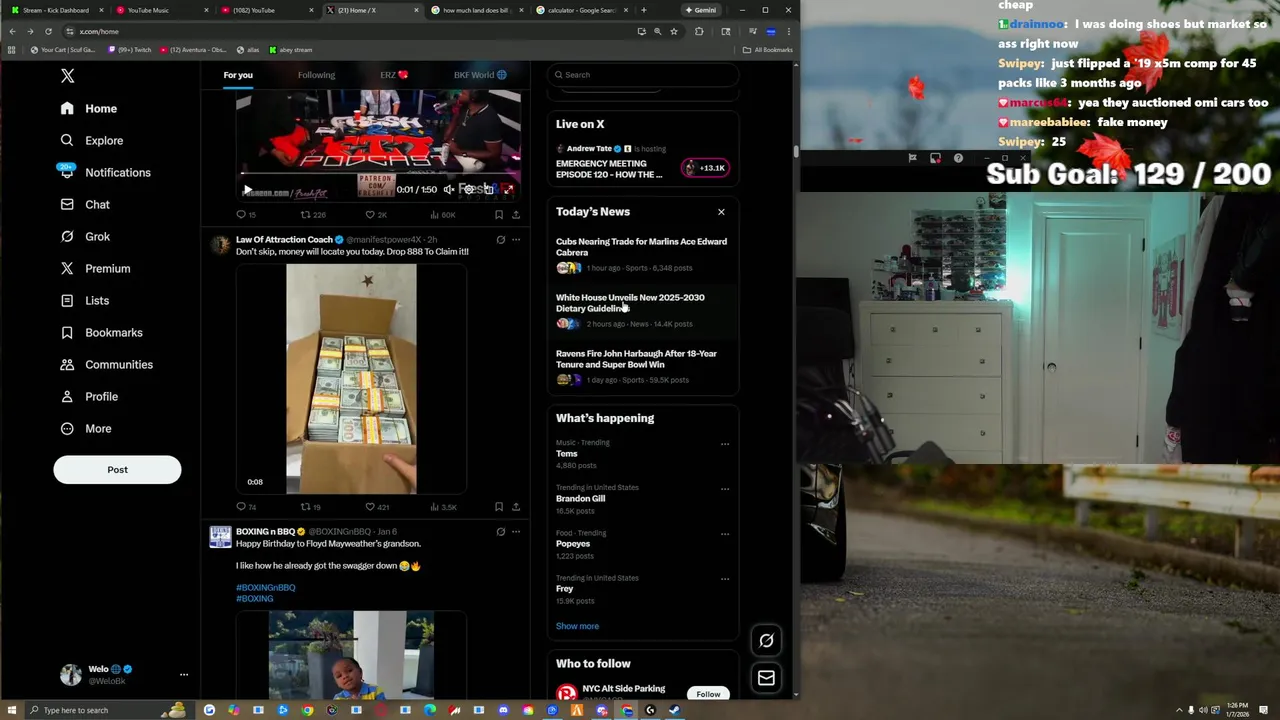Switch to the For you tab
This screenshot has height=720, width=1280.
tap(238, 75)
